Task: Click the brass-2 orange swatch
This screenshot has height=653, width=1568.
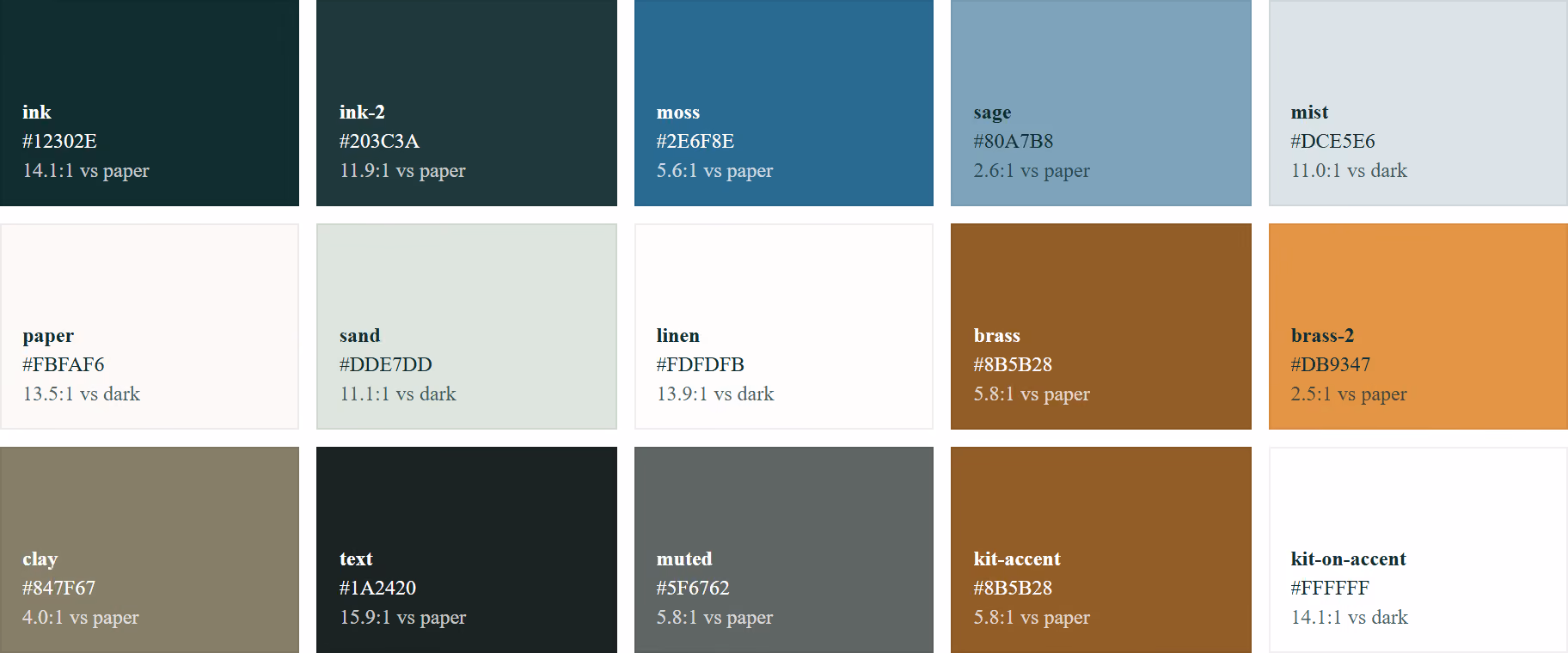Action: click(x=1418, y=326)
